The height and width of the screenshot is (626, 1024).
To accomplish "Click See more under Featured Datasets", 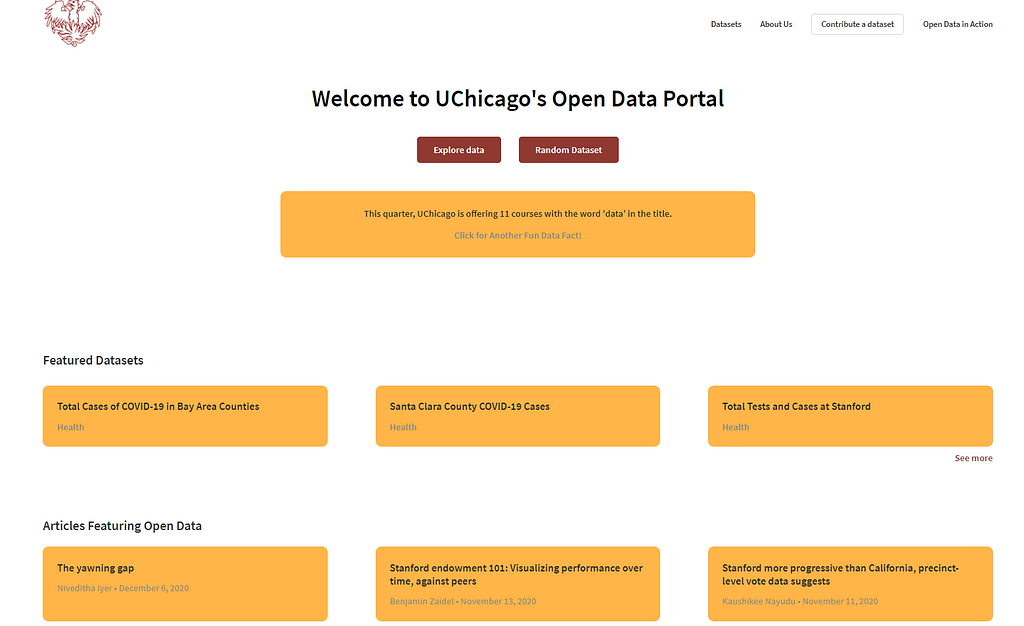I will click(x=973, y=458).
